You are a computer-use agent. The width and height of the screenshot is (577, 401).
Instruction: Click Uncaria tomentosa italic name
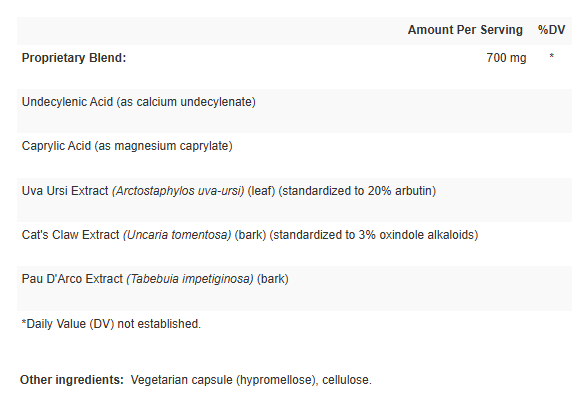[x=177, y=235]
